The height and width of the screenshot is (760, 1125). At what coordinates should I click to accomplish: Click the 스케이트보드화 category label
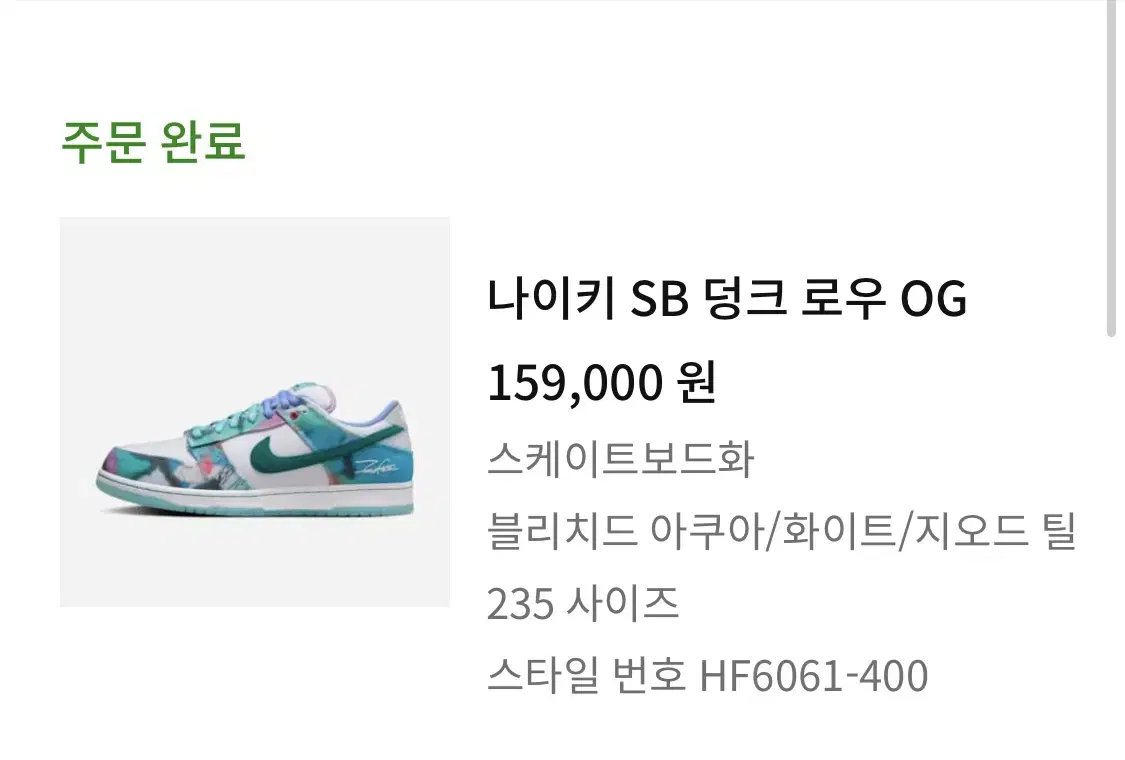pyautogui.click(x=621, y=458)
